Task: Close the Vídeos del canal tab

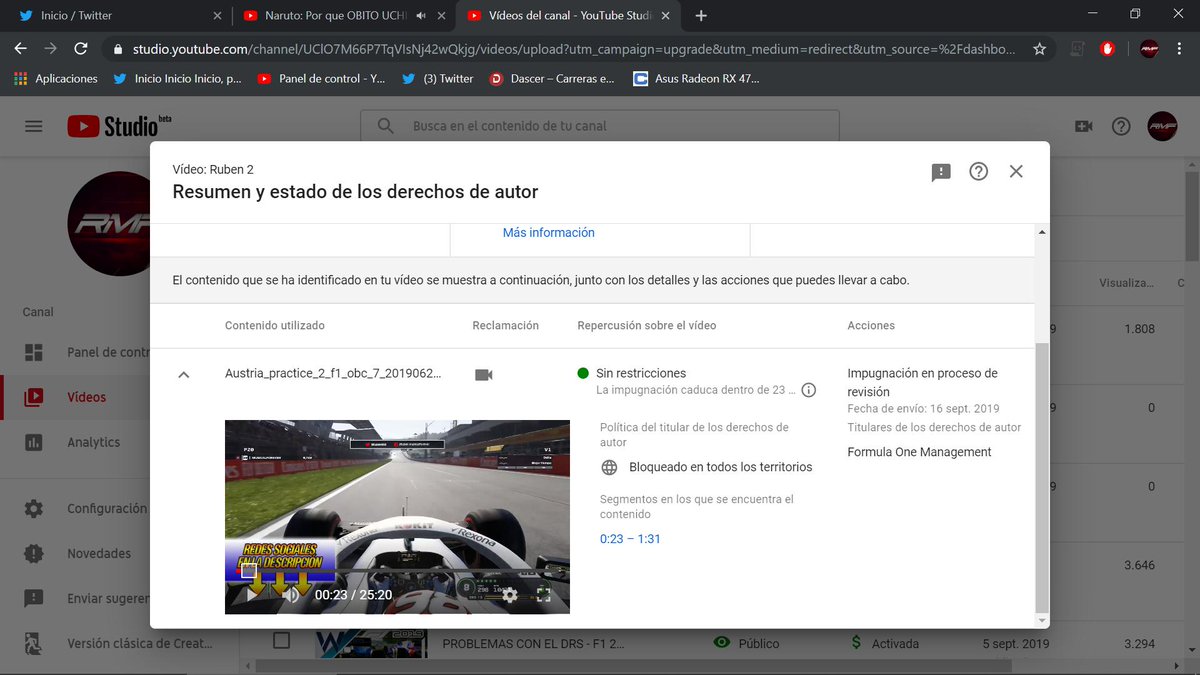Action: click(668, 16)
